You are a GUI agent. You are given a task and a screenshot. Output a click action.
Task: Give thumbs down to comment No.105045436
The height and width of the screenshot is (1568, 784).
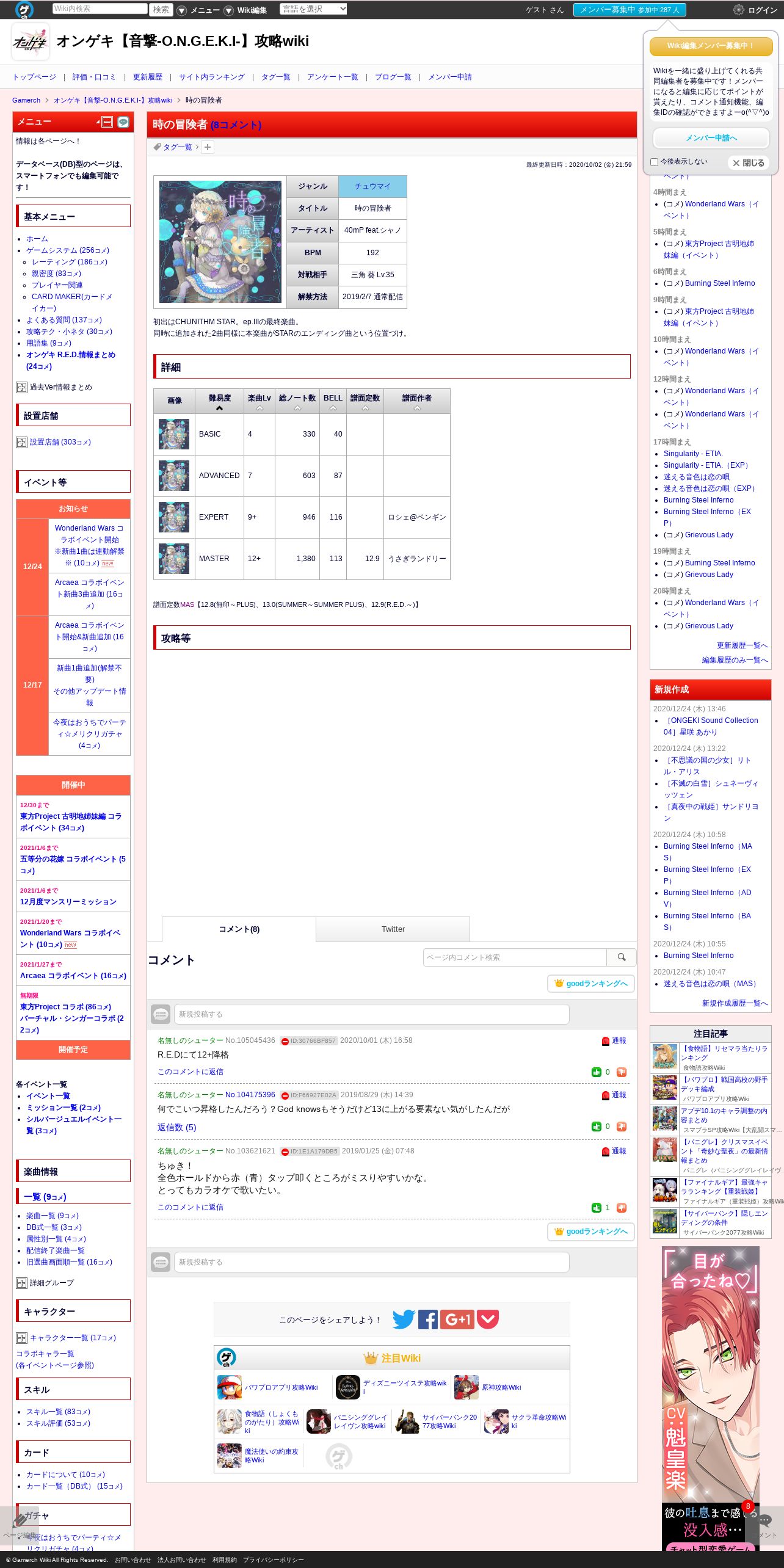pos(622,1072)
